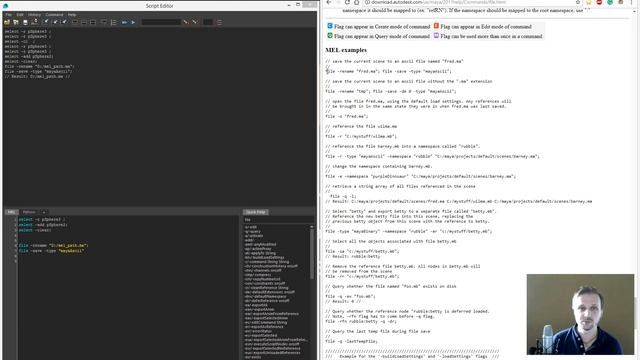Toggle the Show Line Numbers icon
Viewport: 640px width, 360px height.
pyautogui.click(x=113, y=22)
